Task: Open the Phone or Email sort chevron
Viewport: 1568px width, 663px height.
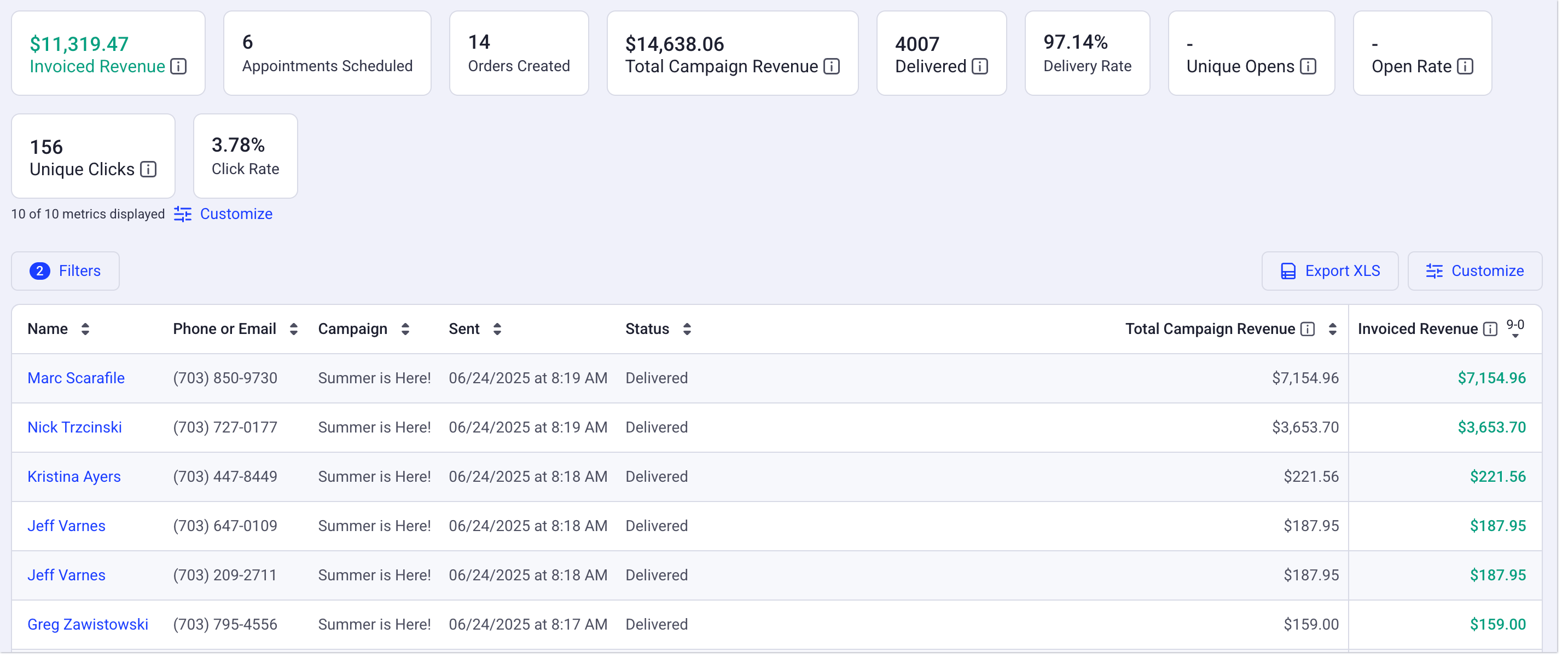Action: click(x=294, y=328)
